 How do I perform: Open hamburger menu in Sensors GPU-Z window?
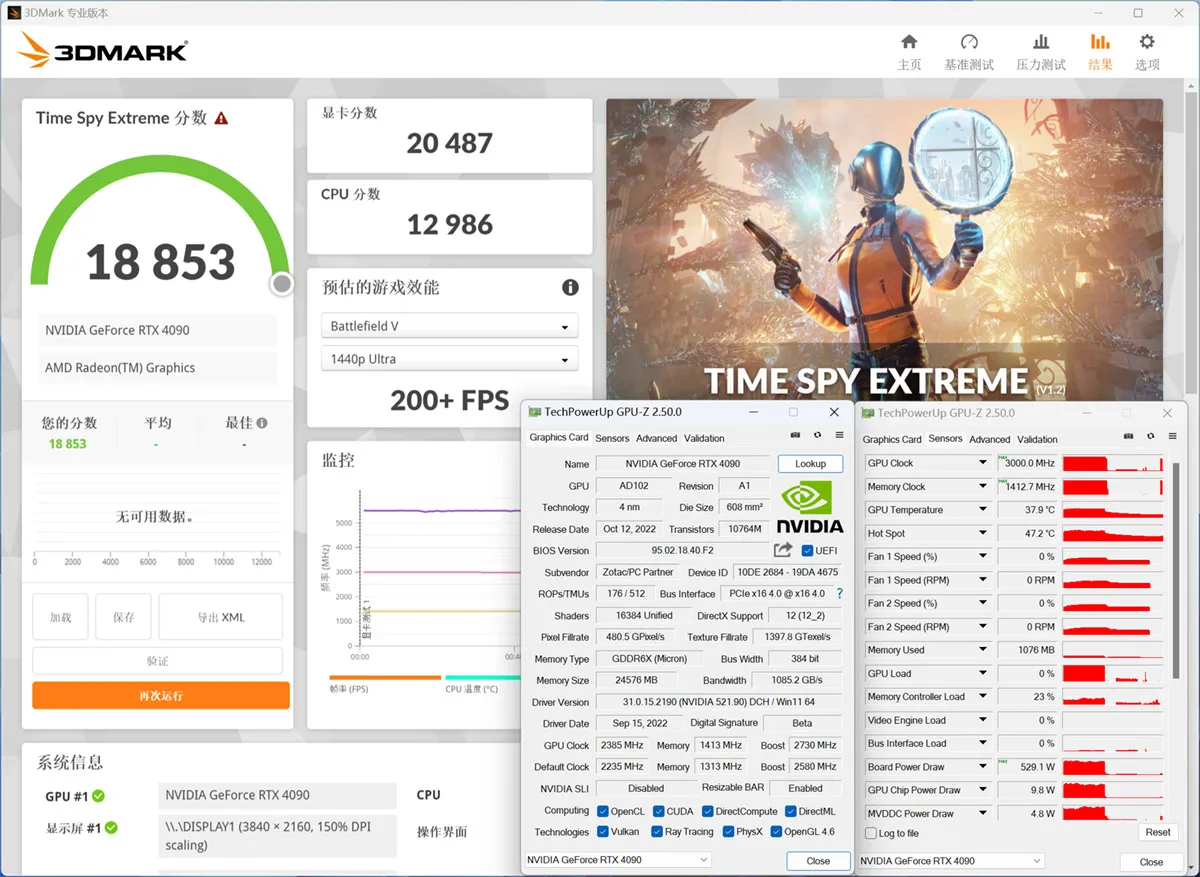pyautogui.click(x=1172, y=437)
